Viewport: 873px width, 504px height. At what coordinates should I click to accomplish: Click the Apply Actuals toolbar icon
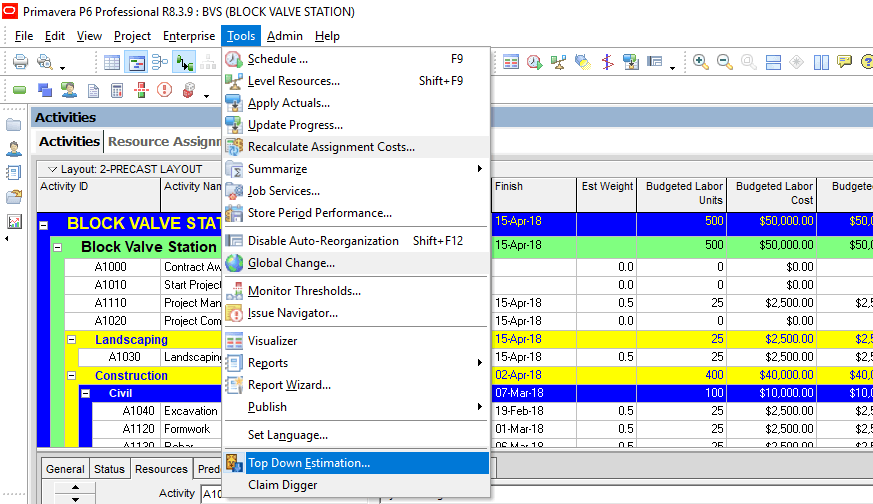click(631, 62)
